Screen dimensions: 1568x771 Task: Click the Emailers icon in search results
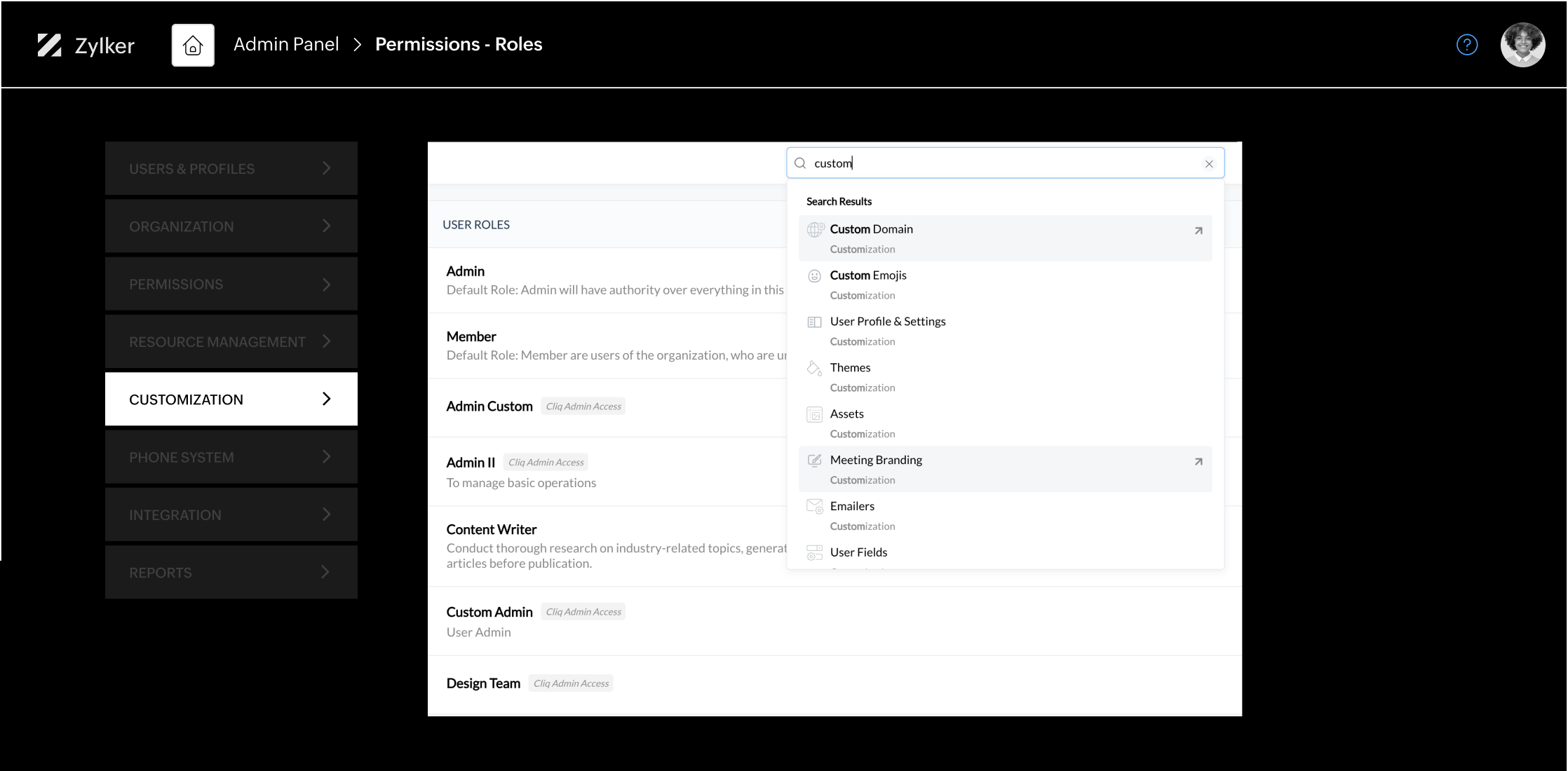coord(814,506)
